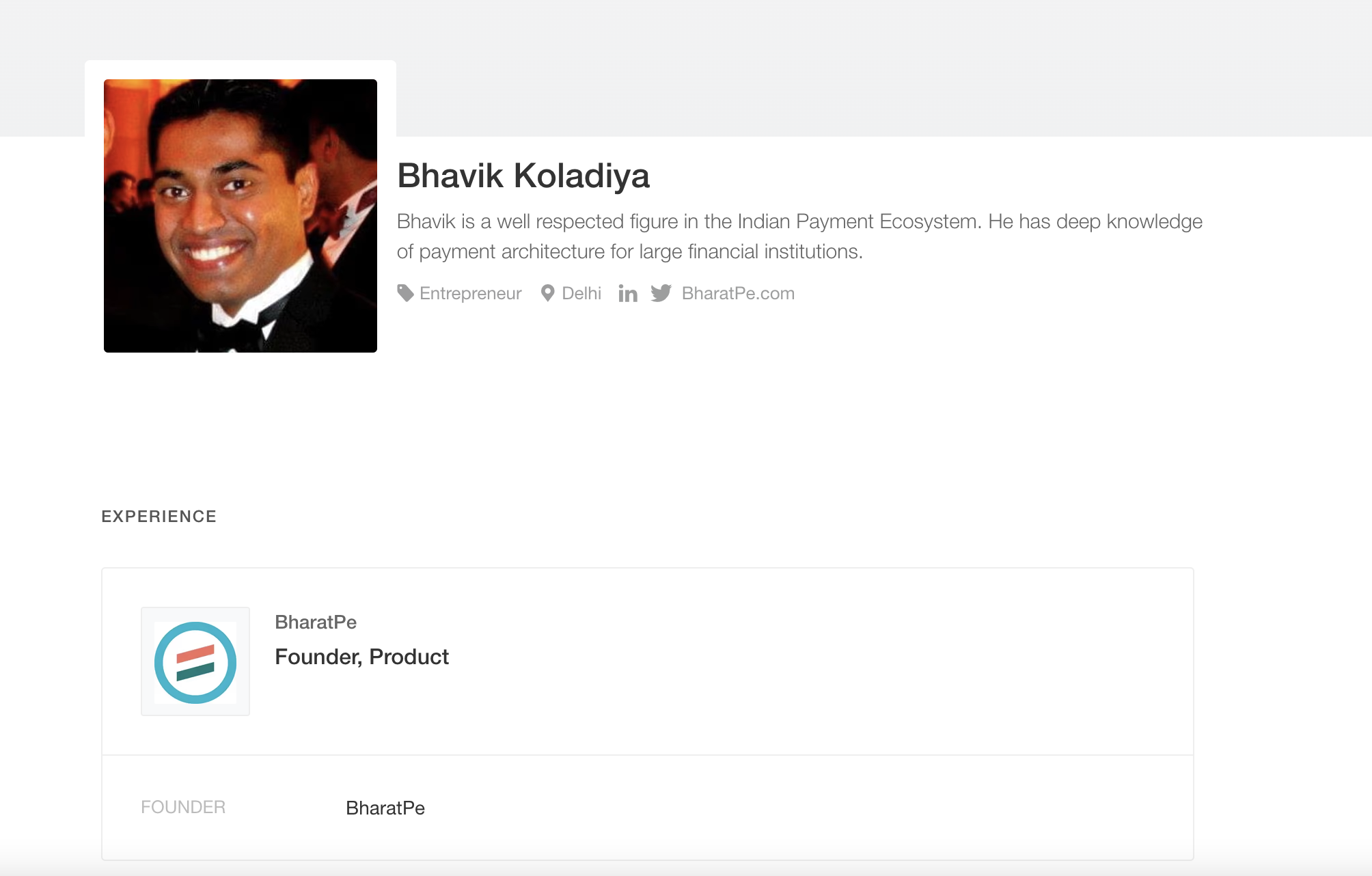Click the Bhavik Koladiya name heading
The width and height of the screenshot is (1372, 876).
[x=523, y=176]
